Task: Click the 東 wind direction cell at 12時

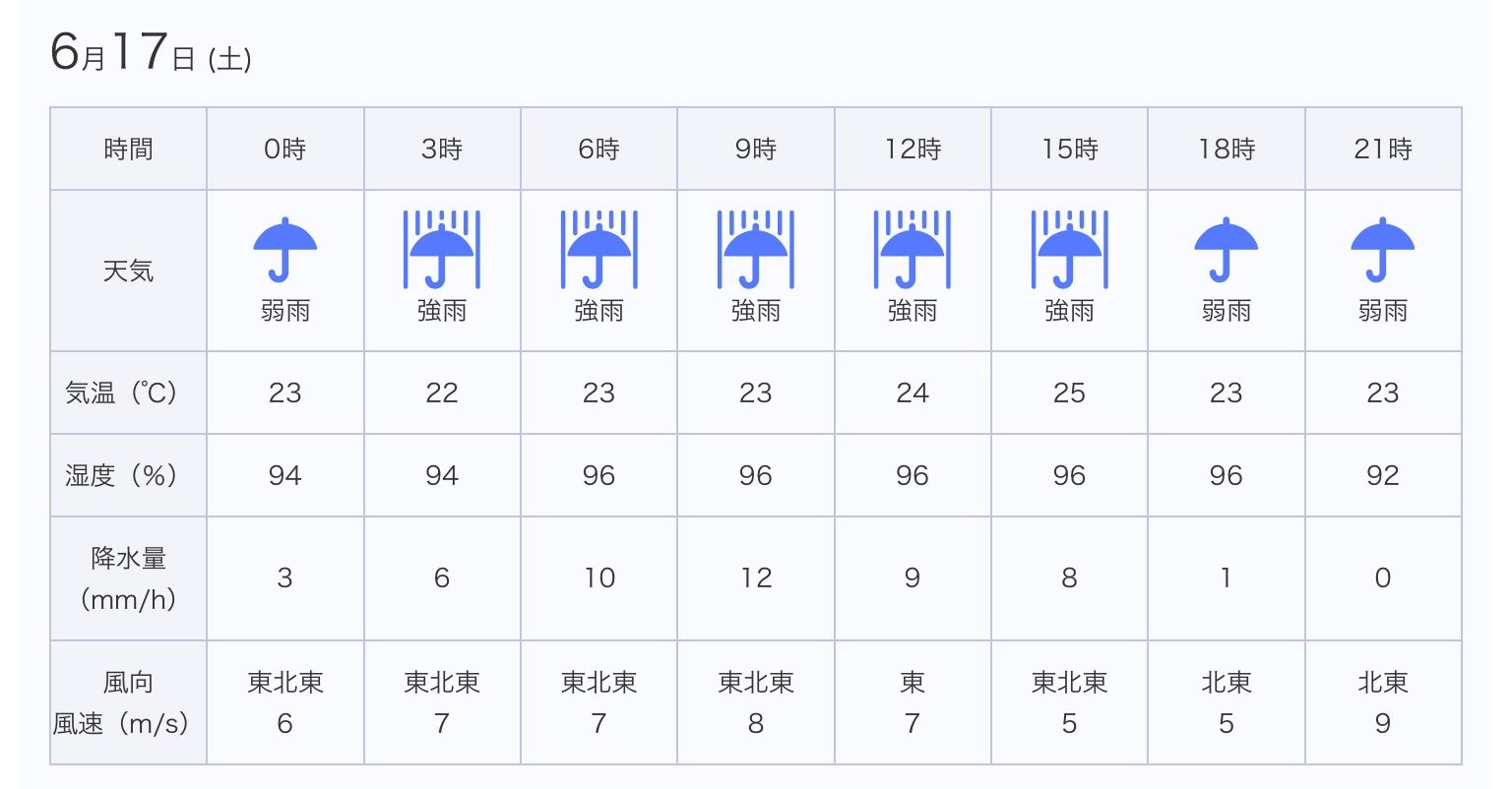Action: point(913,682)
